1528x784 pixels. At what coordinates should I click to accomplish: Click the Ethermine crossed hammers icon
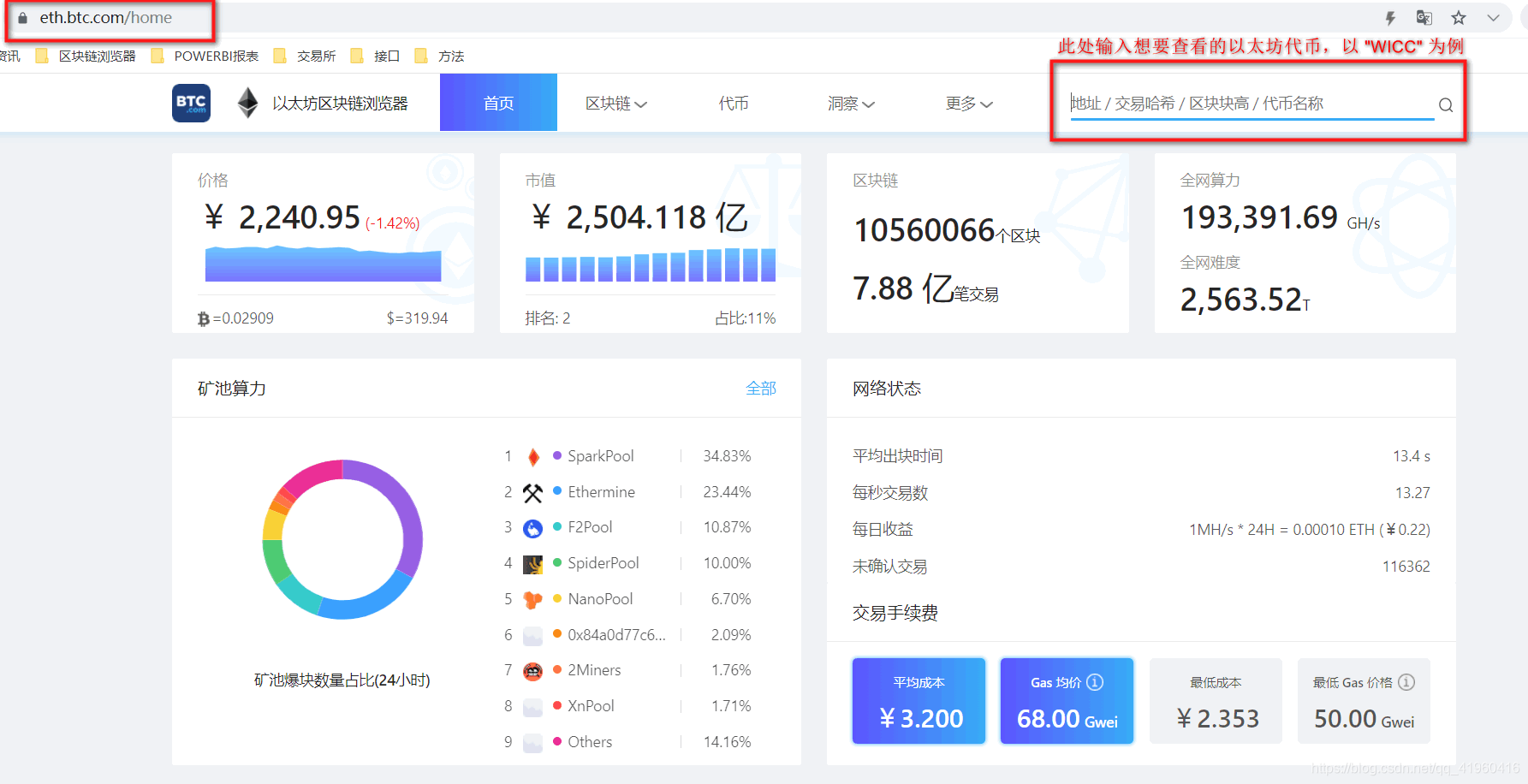coord(533,491)
